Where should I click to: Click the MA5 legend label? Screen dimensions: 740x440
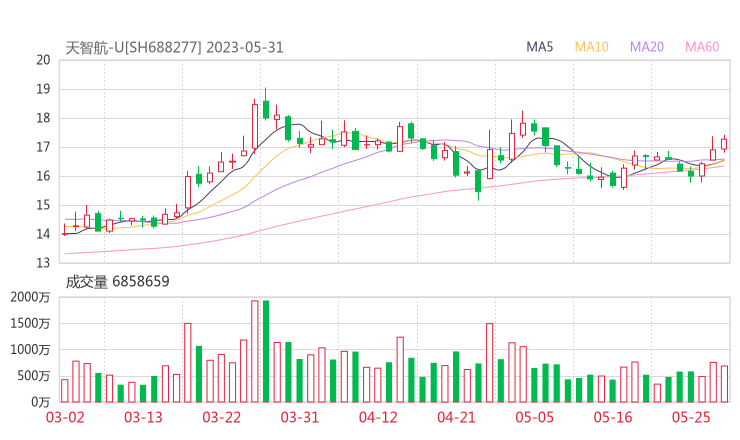point(539,47)
